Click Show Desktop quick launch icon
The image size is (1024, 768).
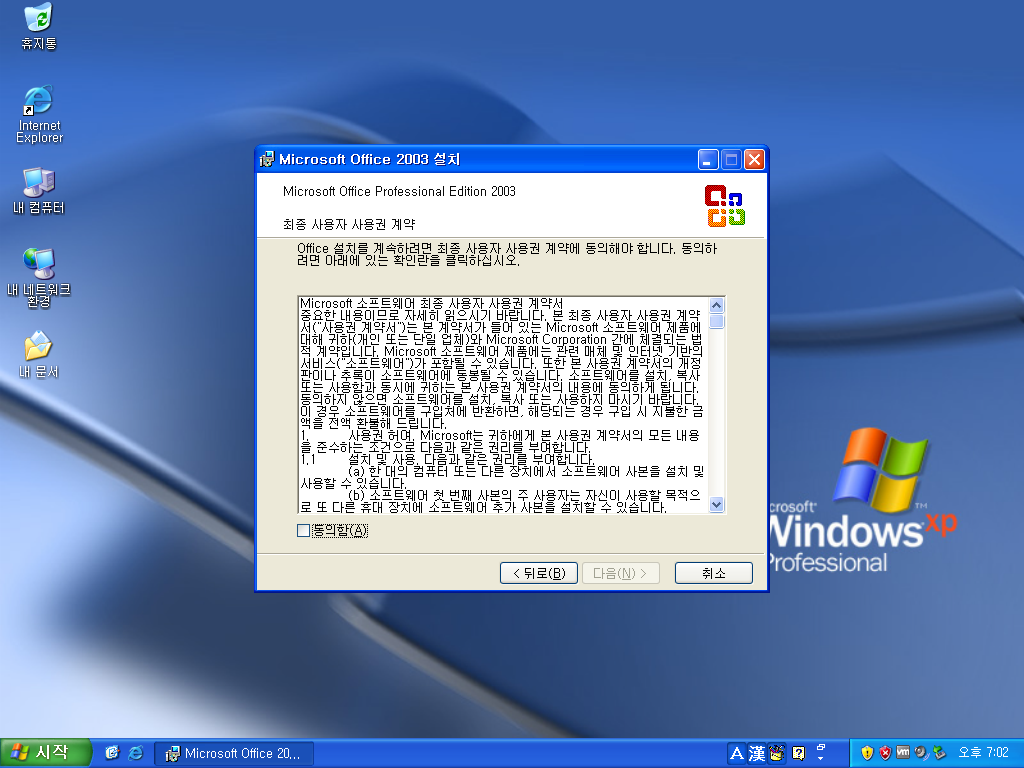coord(112,753)
